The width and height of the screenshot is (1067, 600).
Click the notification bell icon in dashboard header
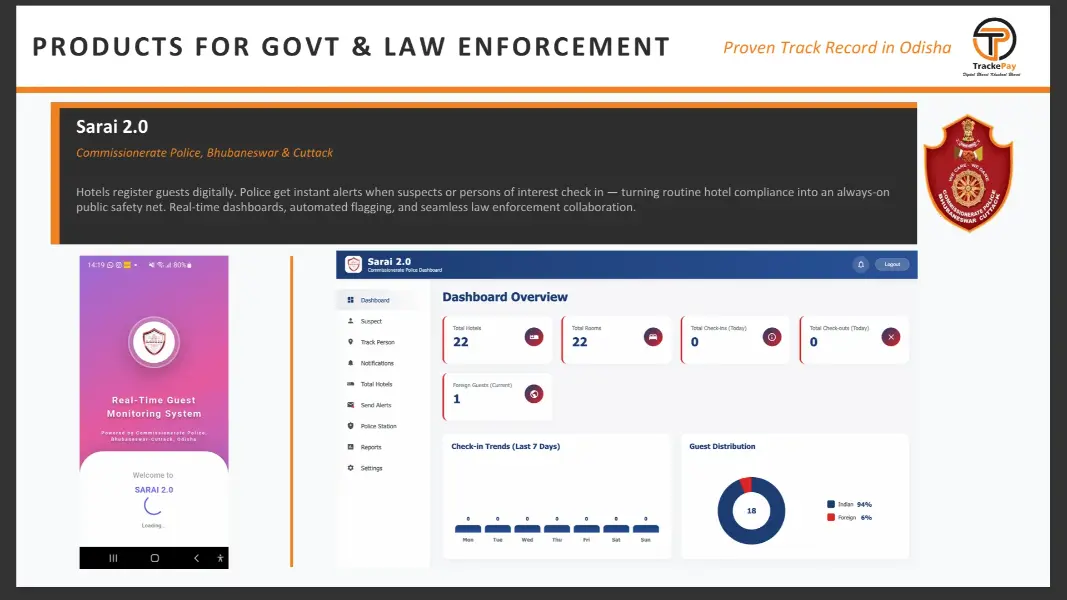(x=860, y=264)
